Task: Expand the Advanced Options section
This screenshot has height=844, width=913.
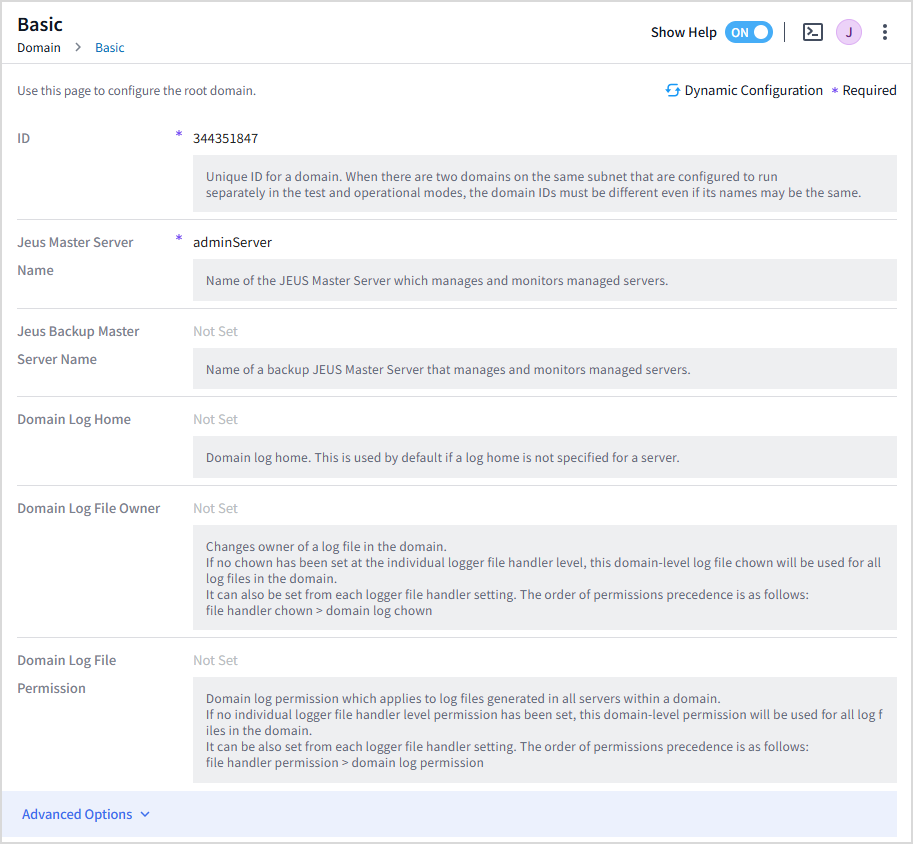Action: click(x=77, y=814)
